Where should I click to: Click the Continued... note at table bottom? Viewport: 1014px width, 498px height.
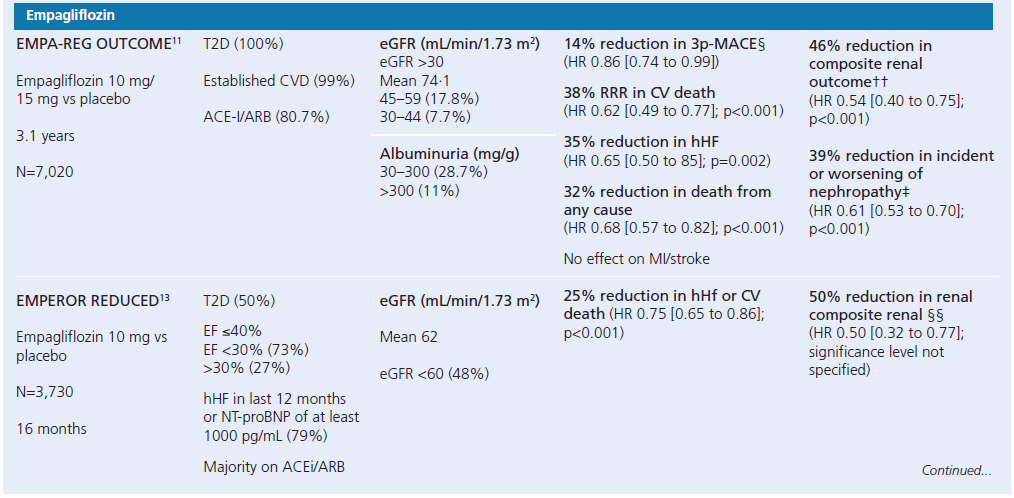coord(957,470)
